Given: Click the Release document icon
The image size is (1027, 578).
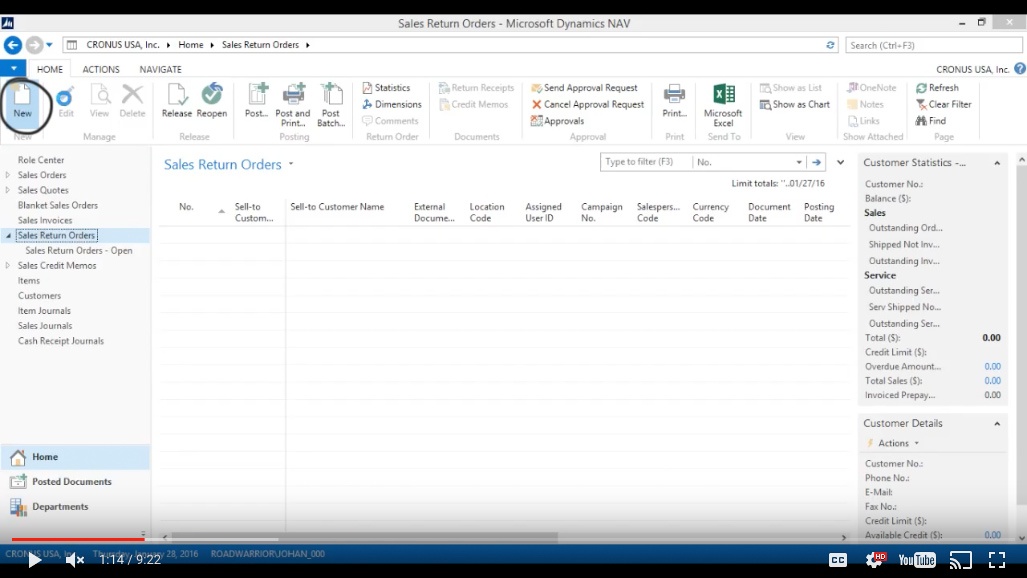Looking at the screenshot, I should point(177,101).
